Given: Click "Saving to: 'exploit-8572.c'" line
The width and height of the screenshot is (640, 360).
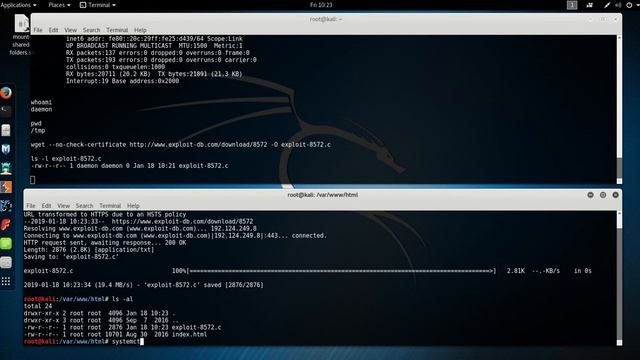Looking at the screenshot, I should click(x=71, y=257).
